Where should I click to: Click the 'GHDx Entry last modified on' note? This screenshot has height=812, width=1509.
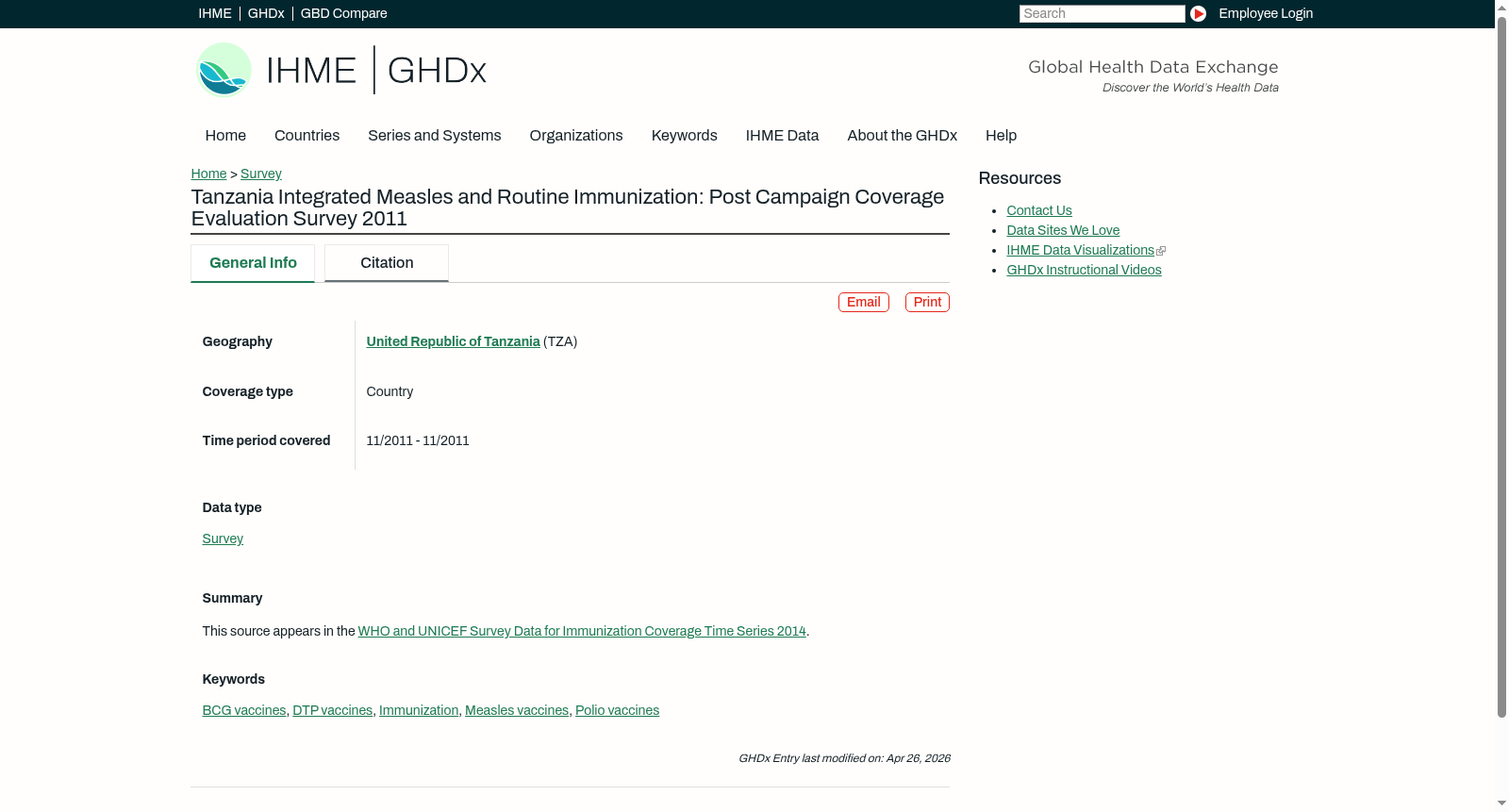pos(844,758)
